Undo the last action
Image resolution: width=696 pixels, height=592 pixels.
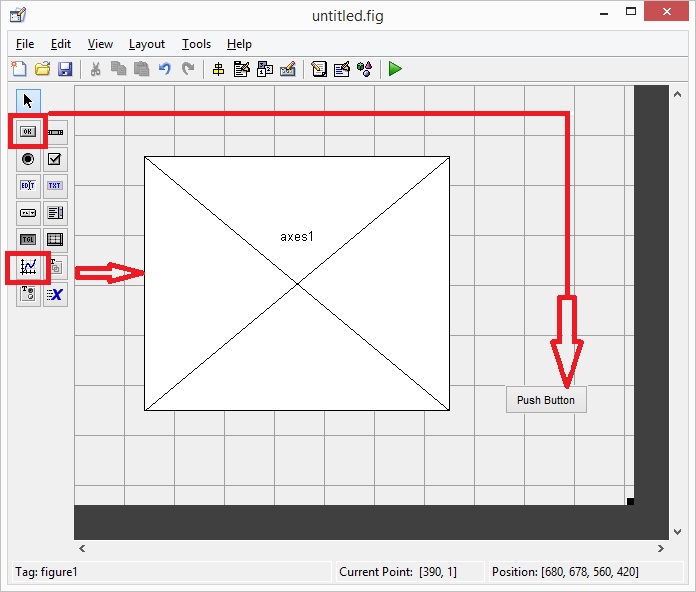(164, 69)
